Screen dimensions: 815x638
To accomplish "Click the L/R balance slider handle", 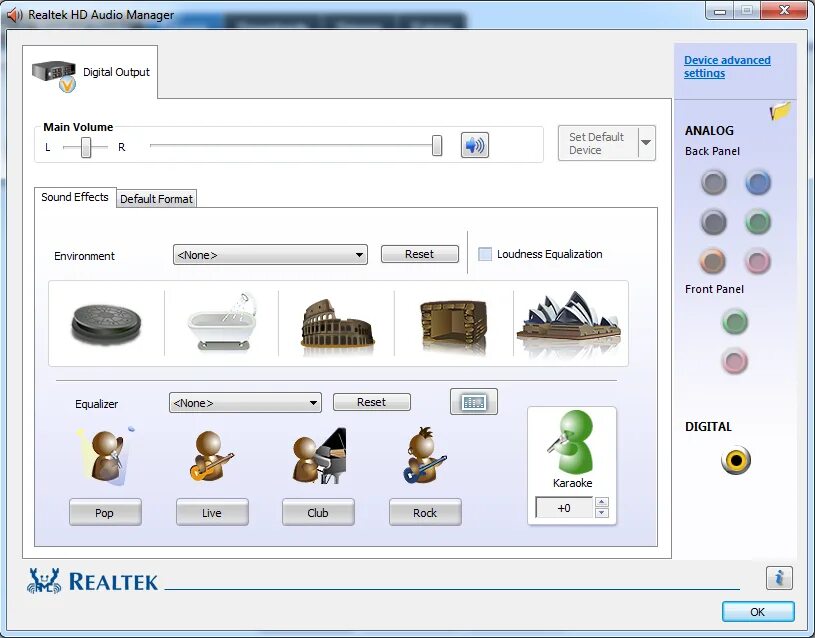I will pyautogui.click(x=86, y=147).
